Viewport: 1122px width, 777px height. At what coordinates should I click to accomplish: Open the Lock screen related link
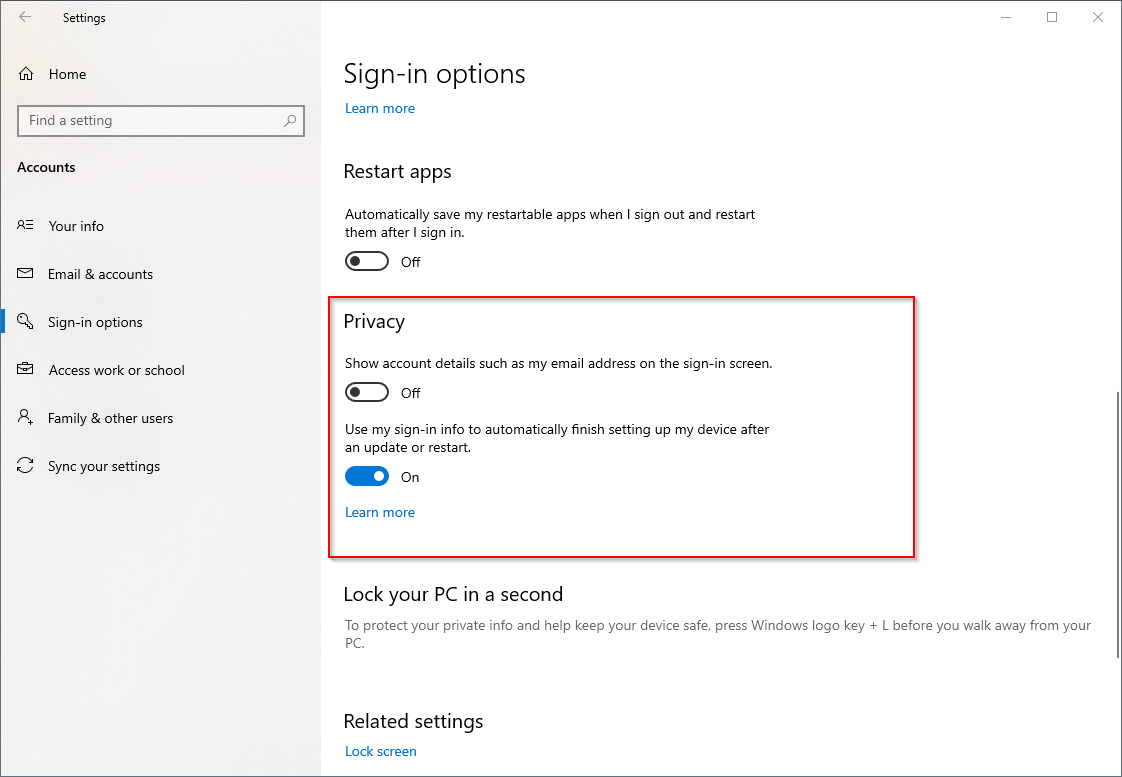pos(381,752)
